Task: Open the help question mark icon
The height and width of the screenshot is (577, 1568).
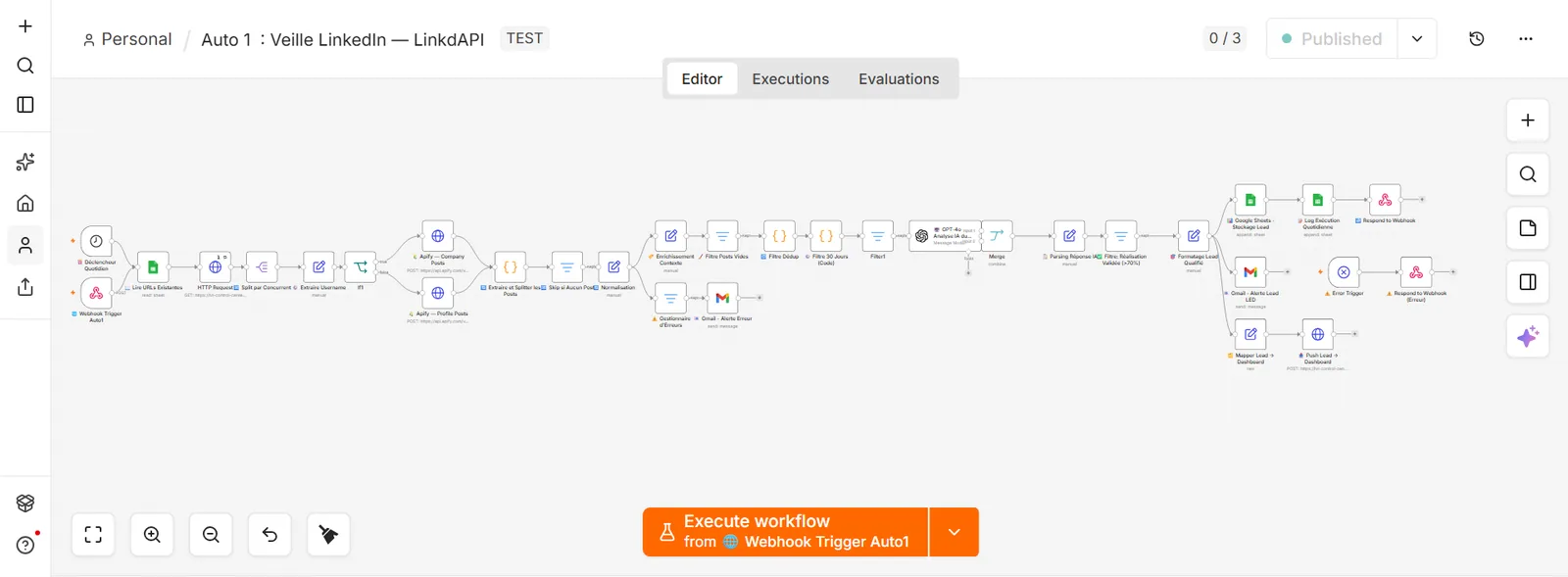Action: pyautogui.click(x=25, y=545)
